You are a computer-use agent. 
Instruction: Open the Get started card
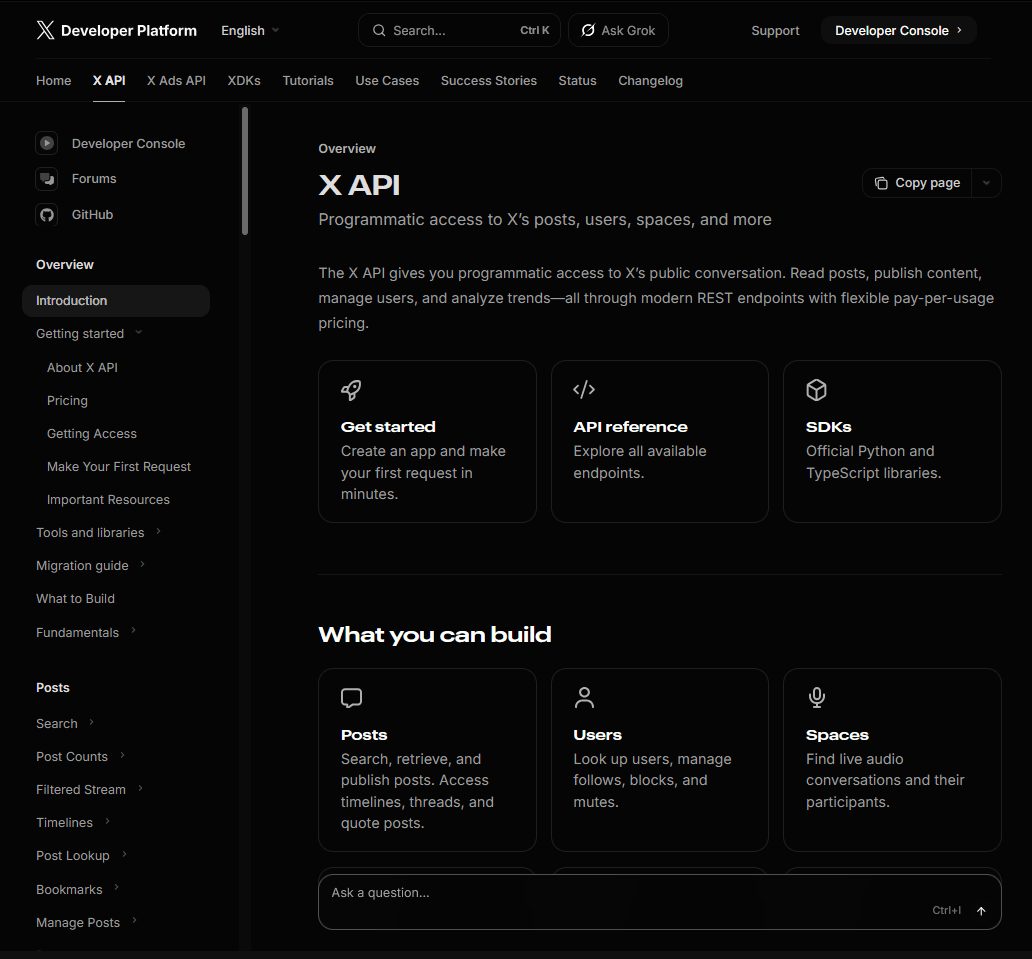[427, 441]
